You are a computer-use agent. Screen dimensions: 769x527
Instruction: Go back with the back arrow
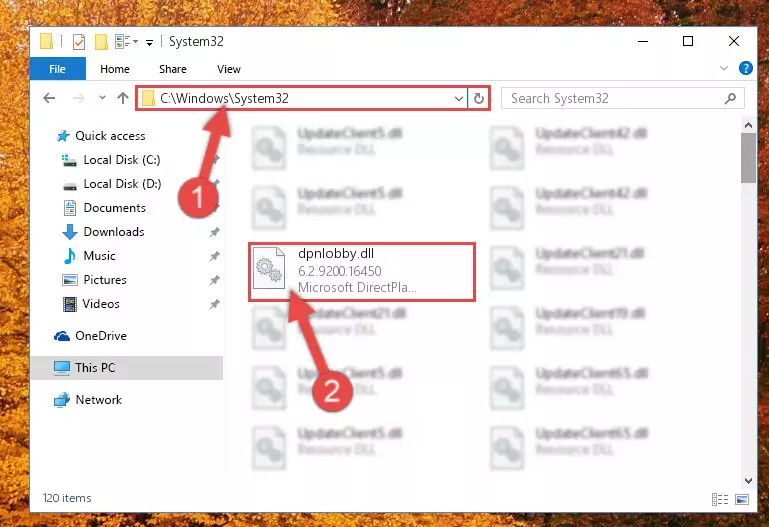(x=49, y=98)
